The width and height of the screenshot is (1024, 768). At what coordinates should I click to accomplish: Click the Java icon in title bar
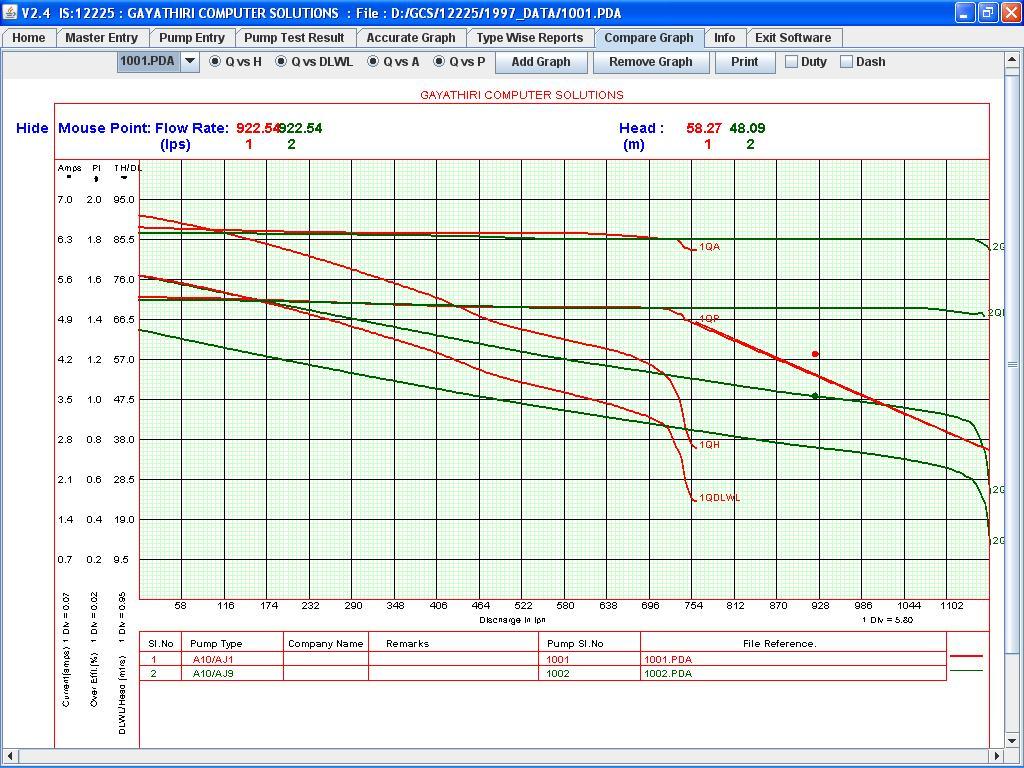pos(11,13)
